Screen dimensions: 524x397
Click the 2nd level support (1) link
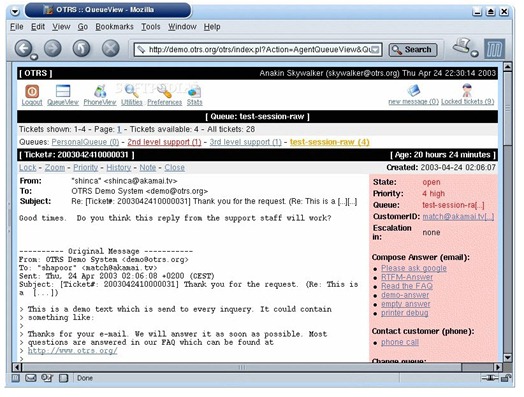[x=164, y=142]
